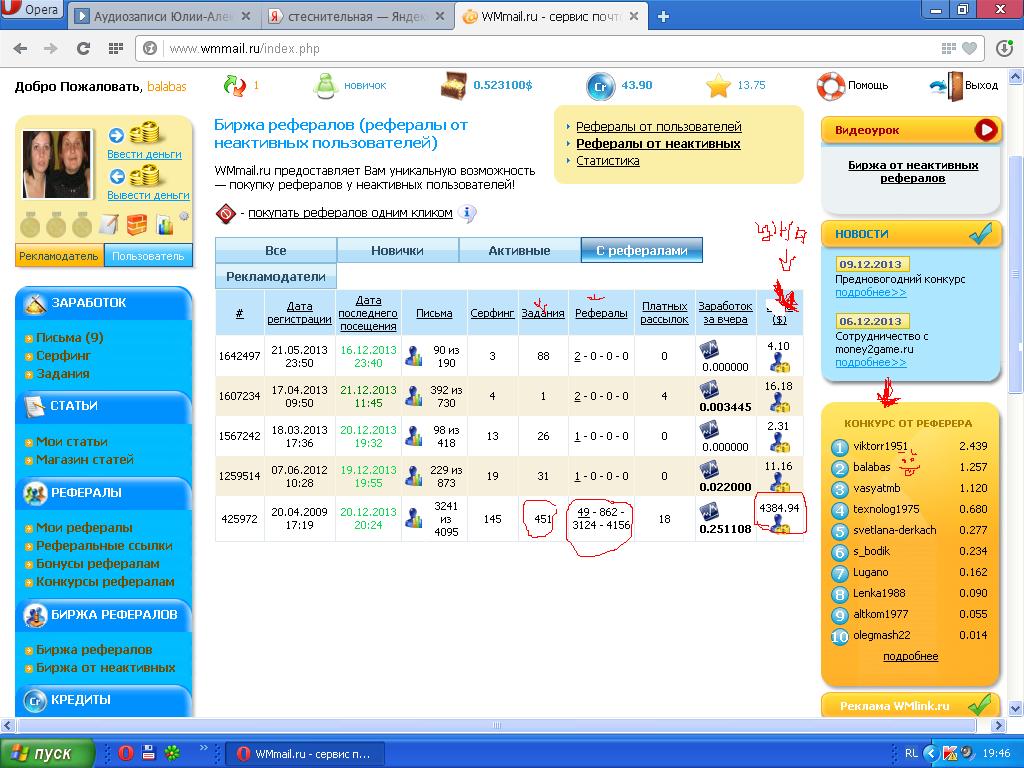Open the Speed Dial grid icon
The image size is (1024, 768).
(x=116, y=48)
